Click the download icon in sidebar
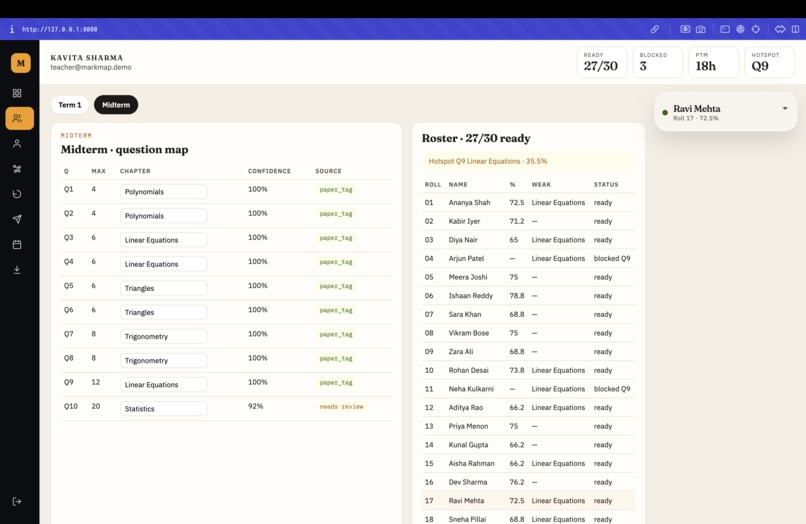The height and width of the screenshot is (524, 806). point(17,269)
